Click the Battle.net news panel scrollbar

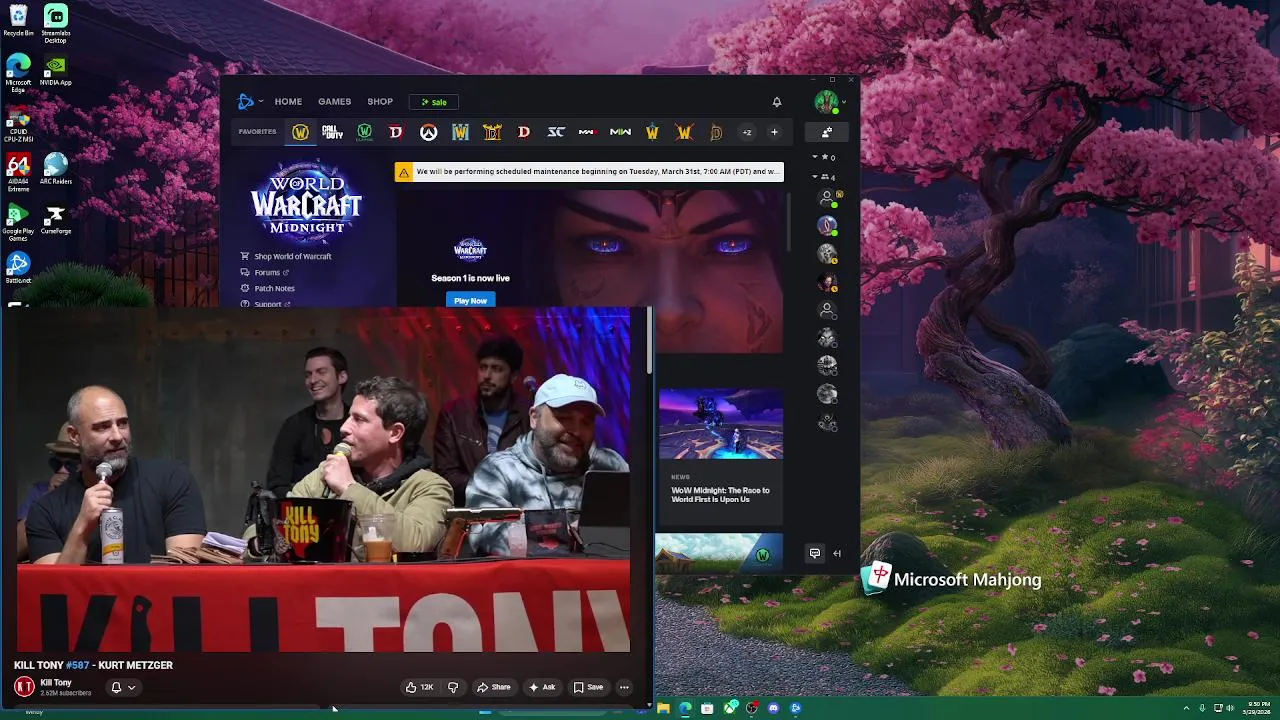(x=788, y=223)
